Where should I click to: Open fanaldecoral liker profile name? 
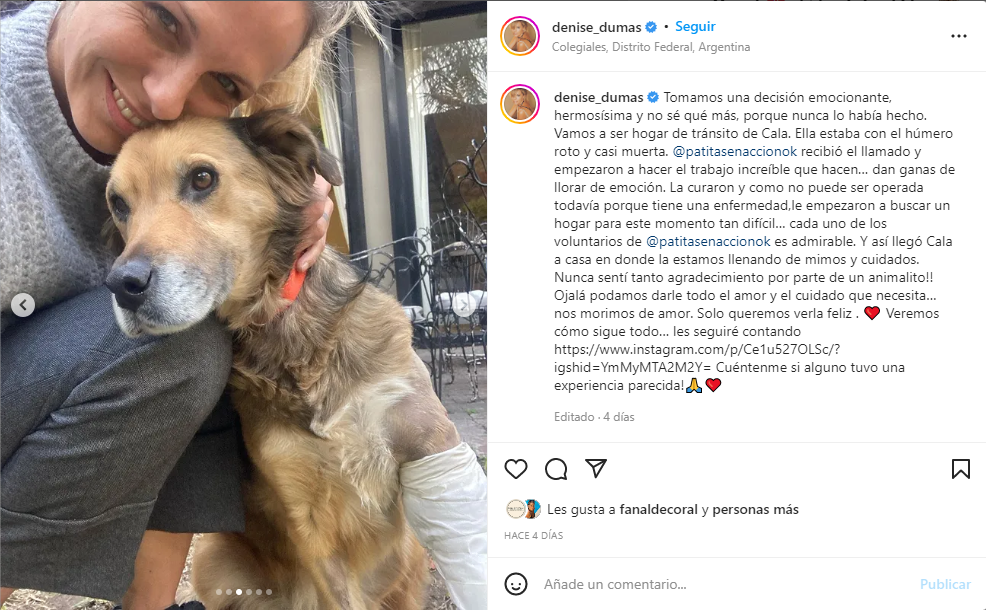(658, 509)
